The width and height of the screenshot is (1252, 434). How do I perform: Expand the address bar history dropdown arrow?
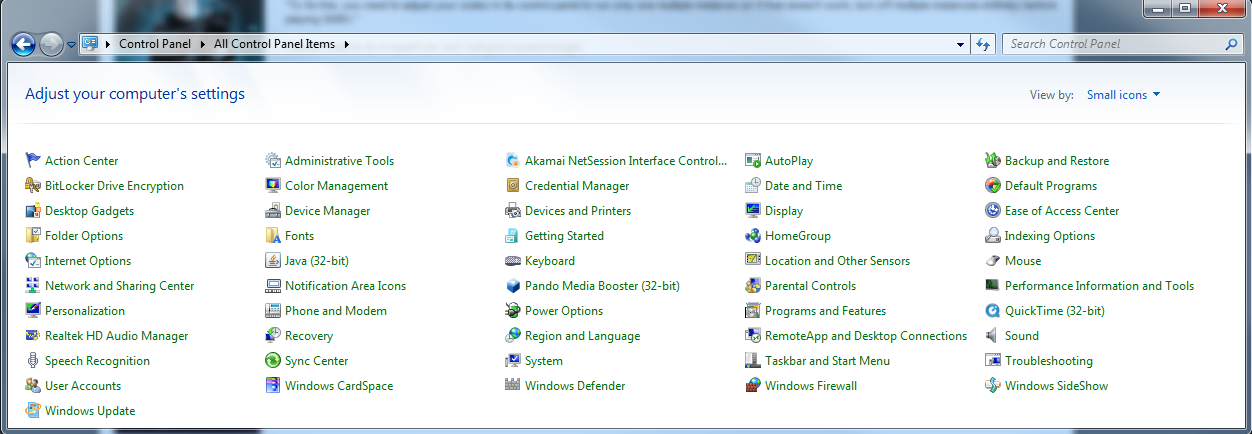pos(960,44)
